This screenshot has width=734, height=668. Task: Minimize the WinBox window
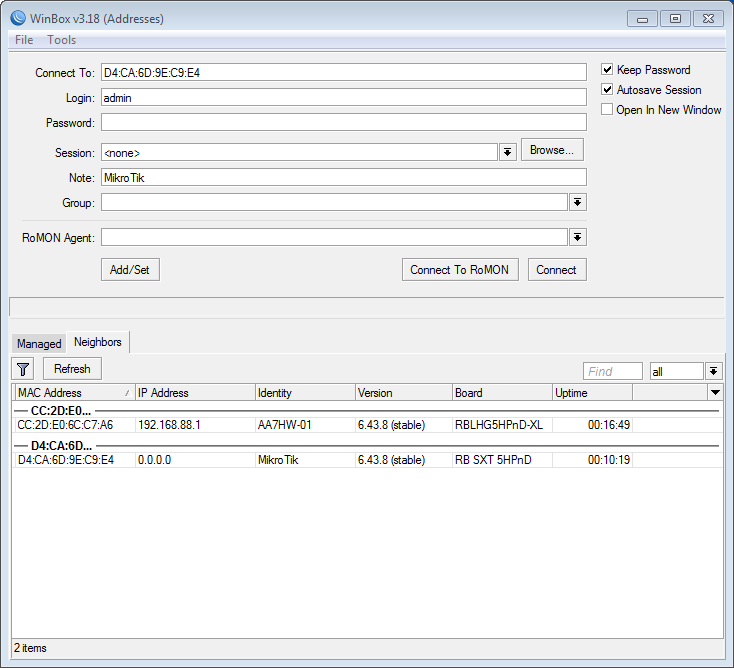tap(642, 19)
